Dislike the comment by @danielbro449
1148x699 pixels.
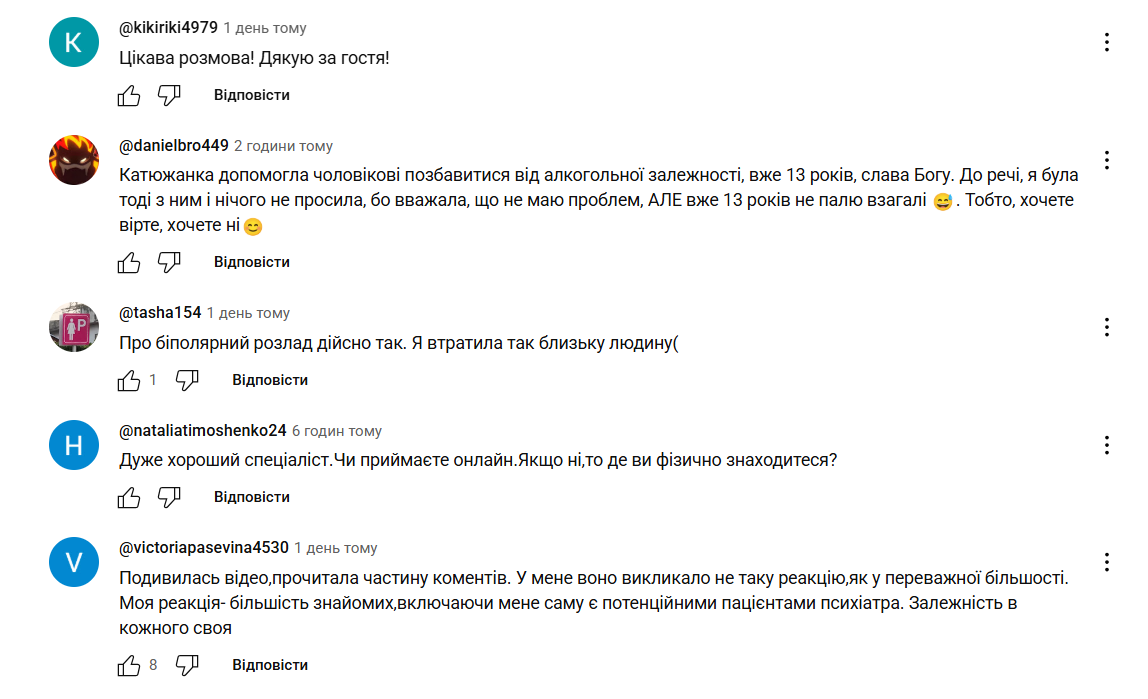click(x=169, y=262)
